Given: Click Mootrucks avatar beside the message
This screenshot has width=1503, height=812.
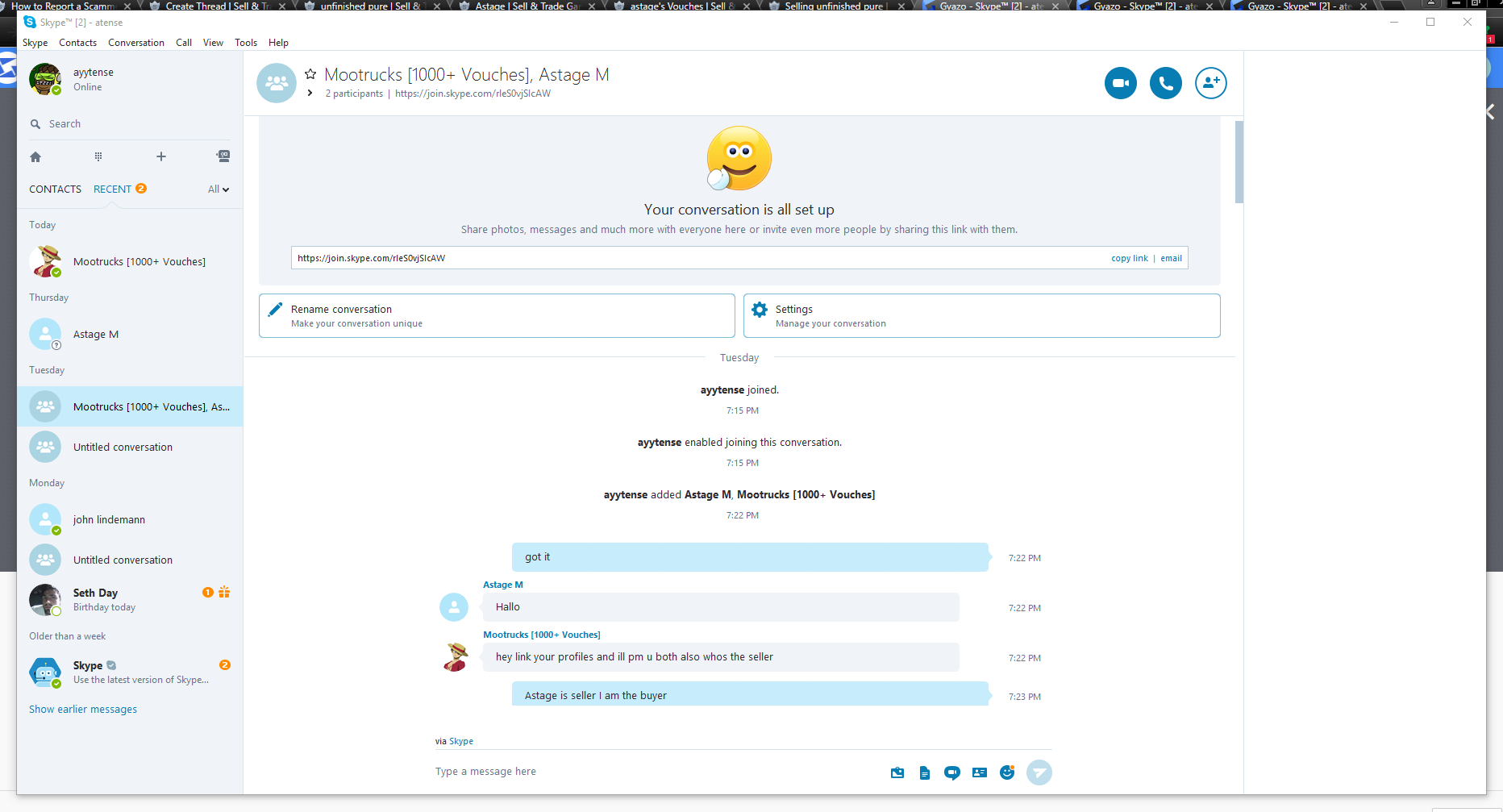Looking at the screenshot, I should click(x=456, y=657).
